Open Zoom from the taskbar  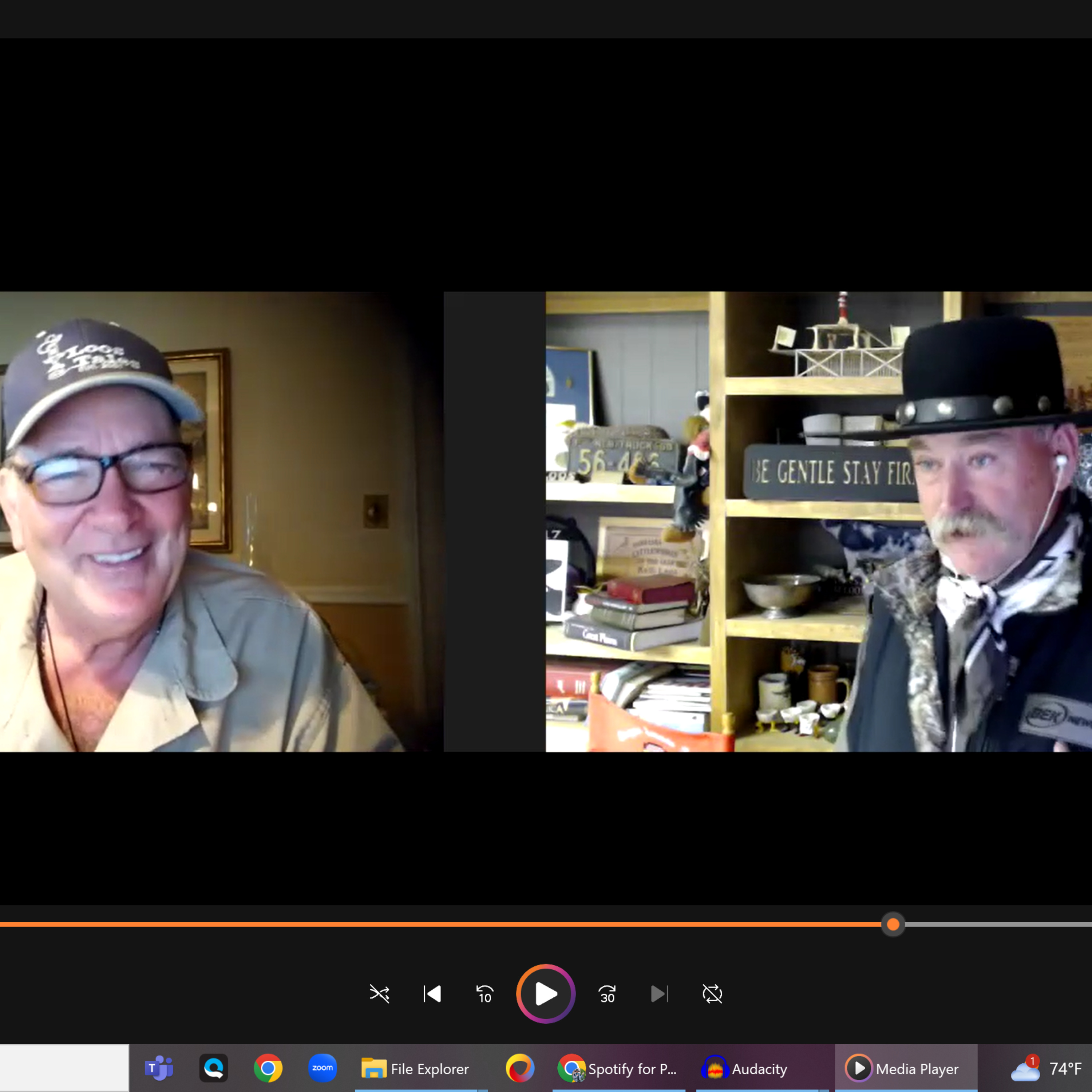[323, 1068]
